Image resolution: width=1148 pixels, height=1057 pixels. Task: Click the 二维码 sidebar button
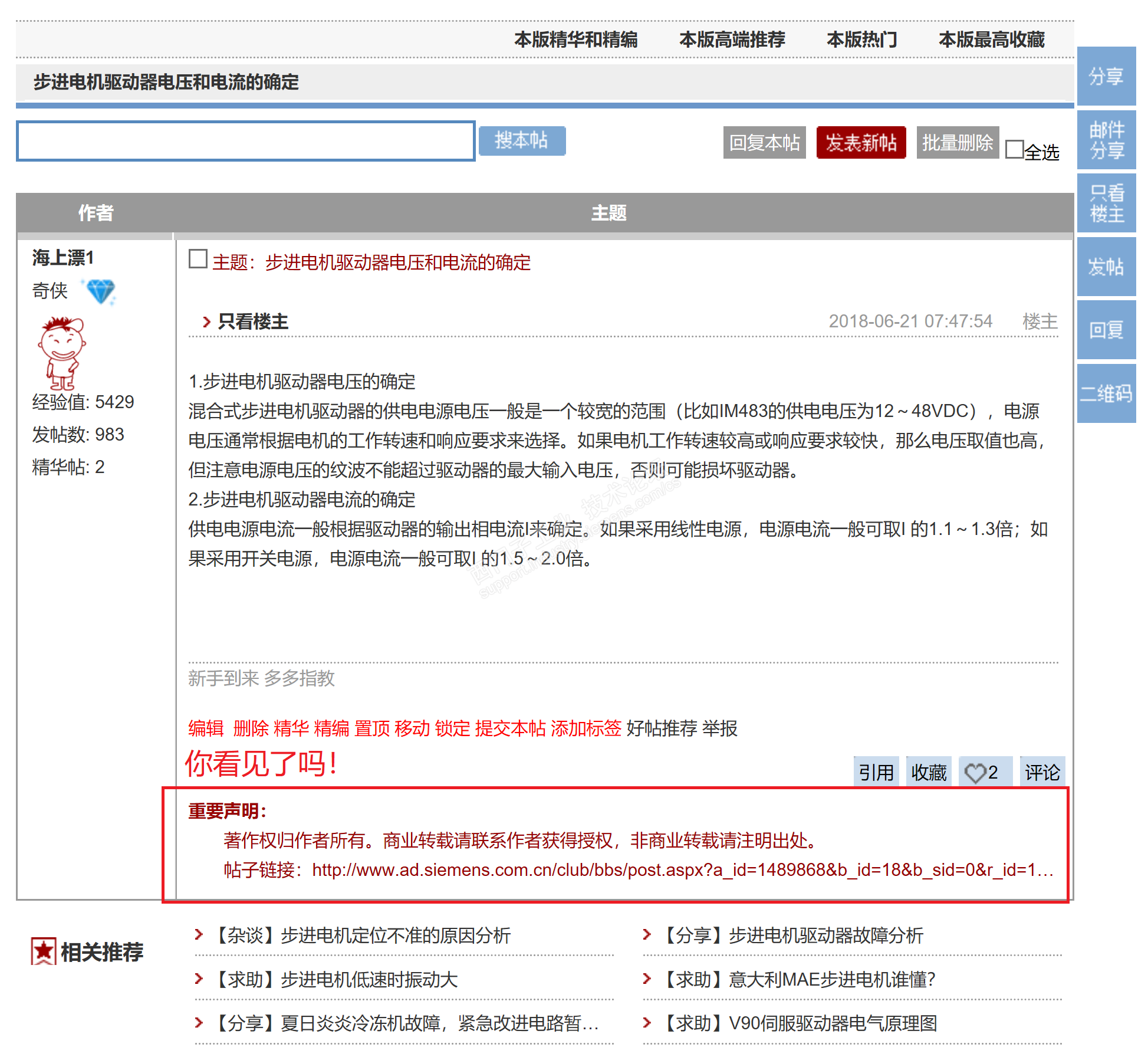(1106, 393)
